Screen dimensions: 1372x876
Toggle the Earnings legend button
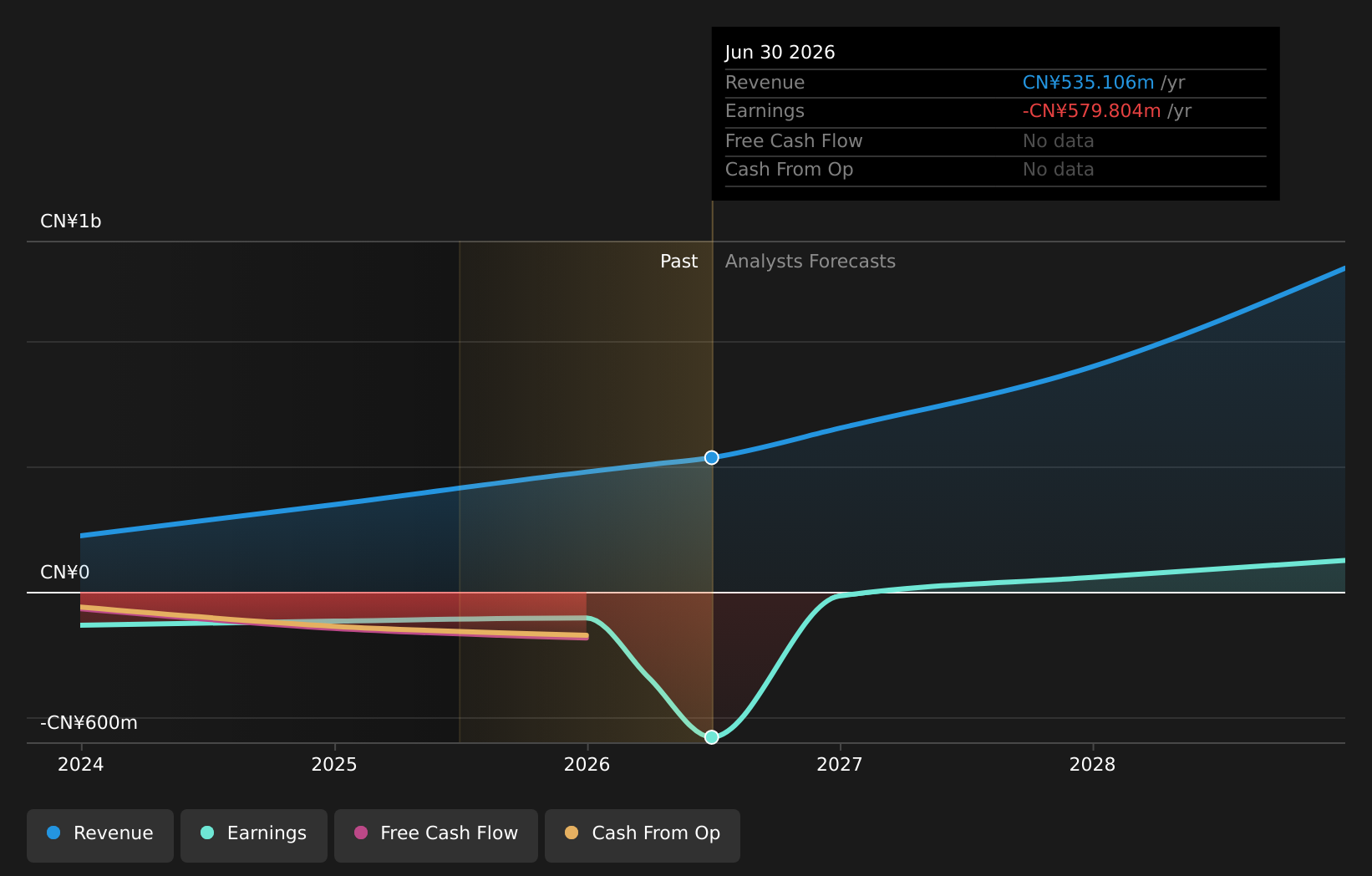tap(254, 835)
